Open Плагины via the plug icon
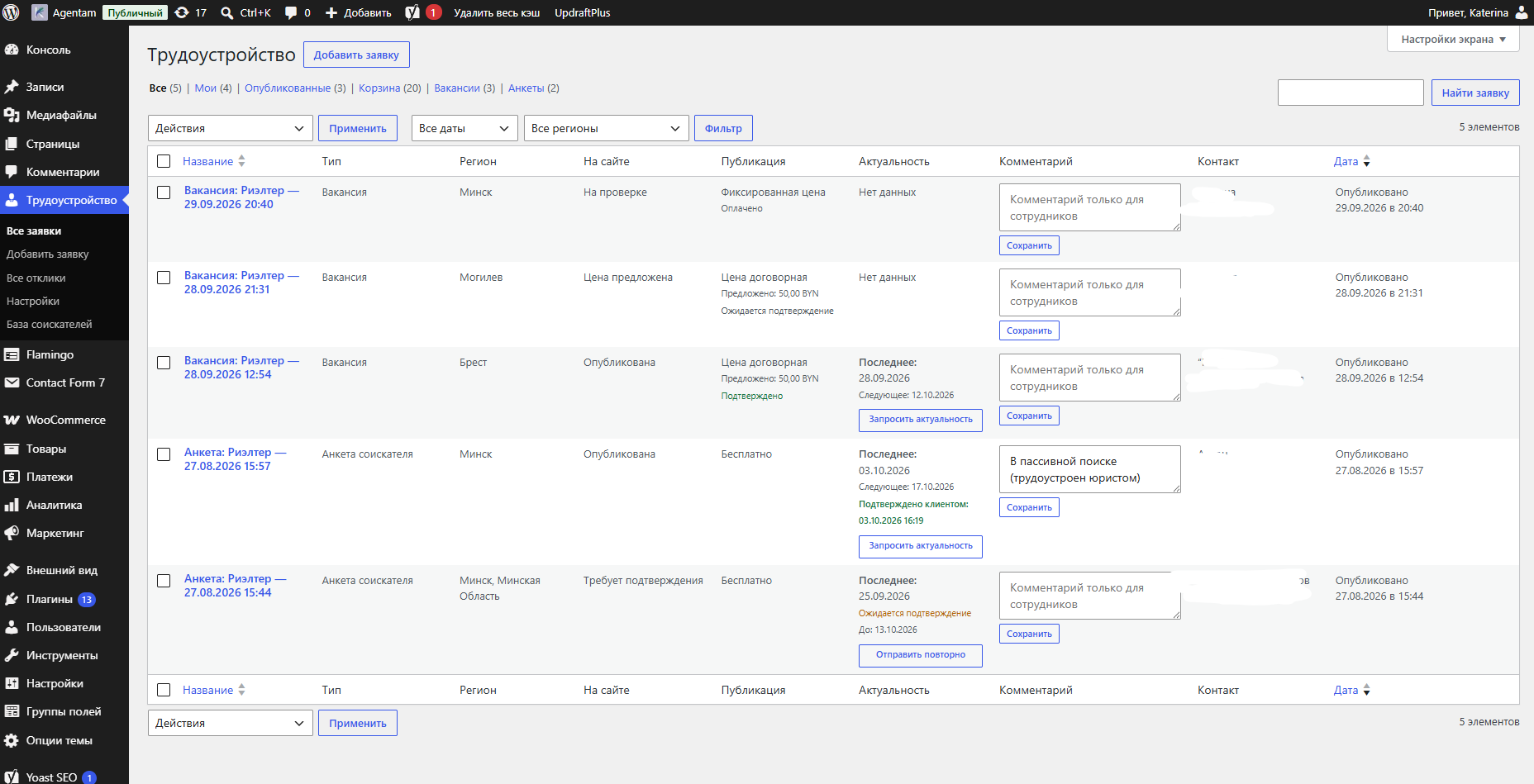Viewport: 1534px width, 784px height. pyautogui.click(x=12, y=599)
